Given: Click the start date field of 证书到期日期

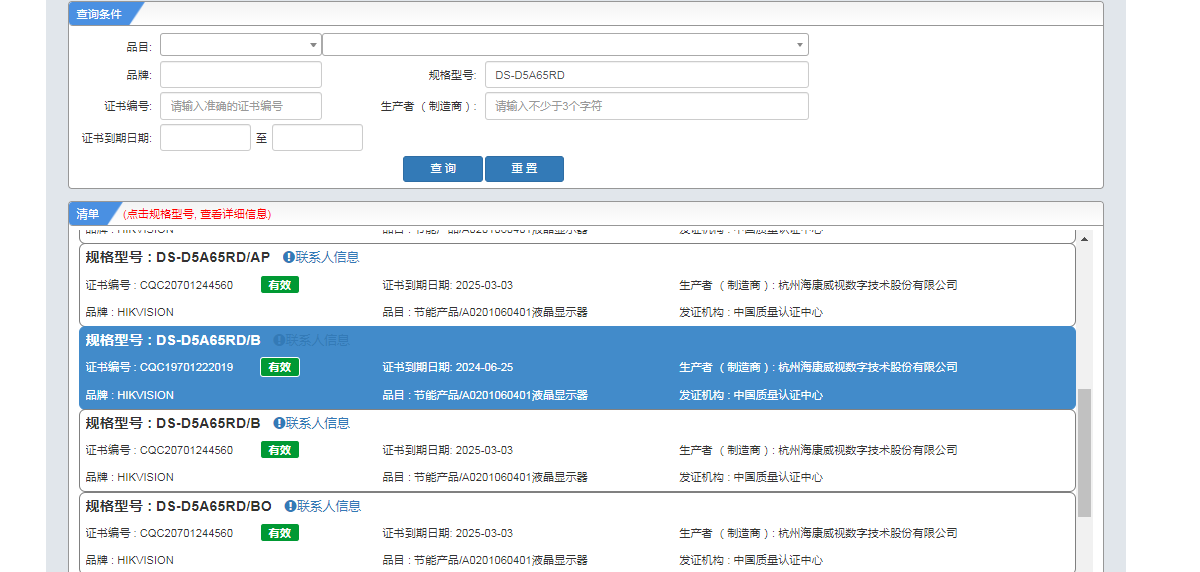Looking at the screenshot, I should tap(205, 138).
